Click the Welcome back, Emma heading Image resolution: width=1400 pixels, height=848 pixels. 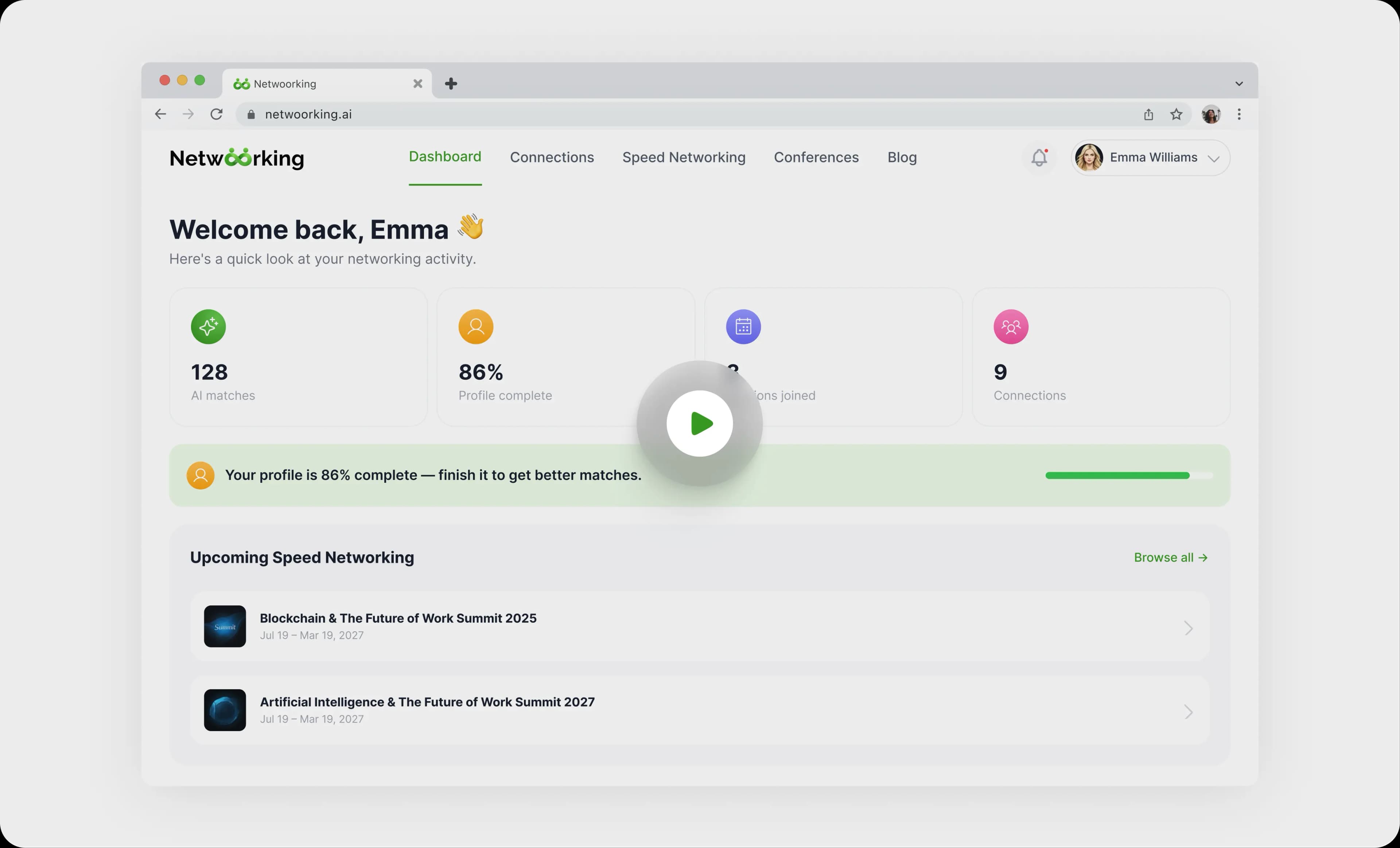click(327, 229)
